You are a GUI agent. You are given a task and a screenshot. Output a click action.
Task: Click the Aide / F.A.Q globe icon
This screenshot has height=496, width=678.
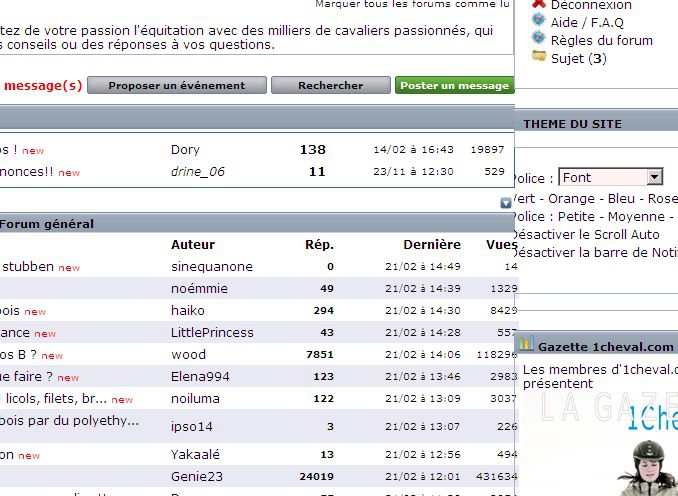(539, 21)
